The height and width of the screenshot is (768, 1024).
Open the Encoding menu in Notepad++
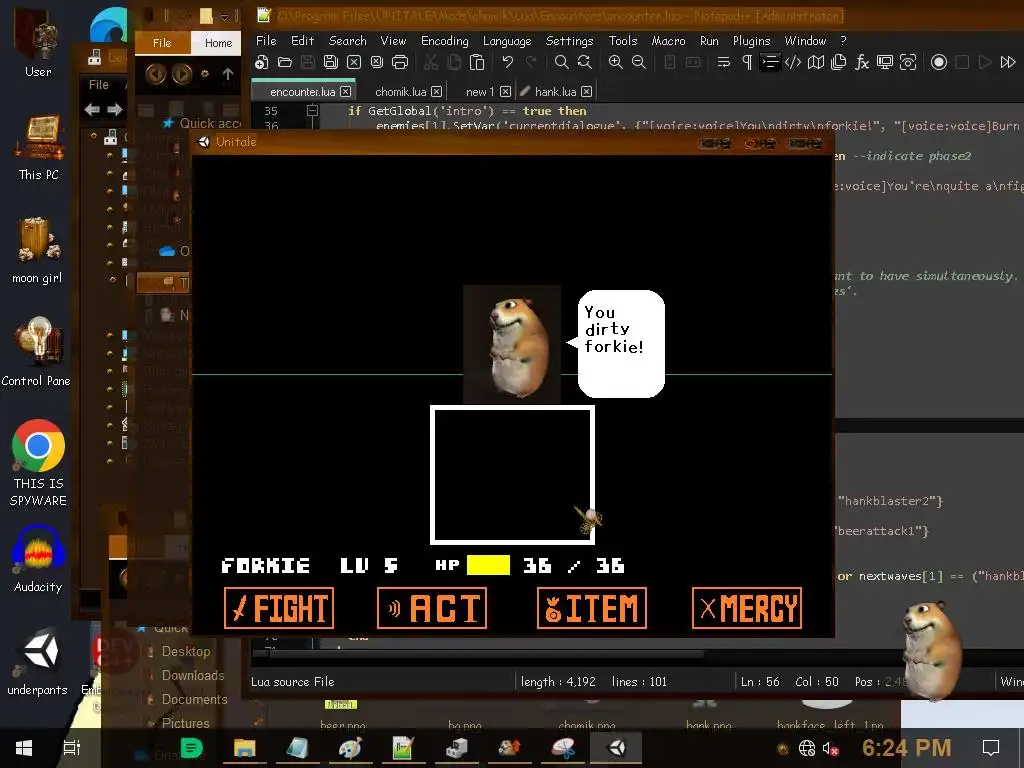click(445, 40)
